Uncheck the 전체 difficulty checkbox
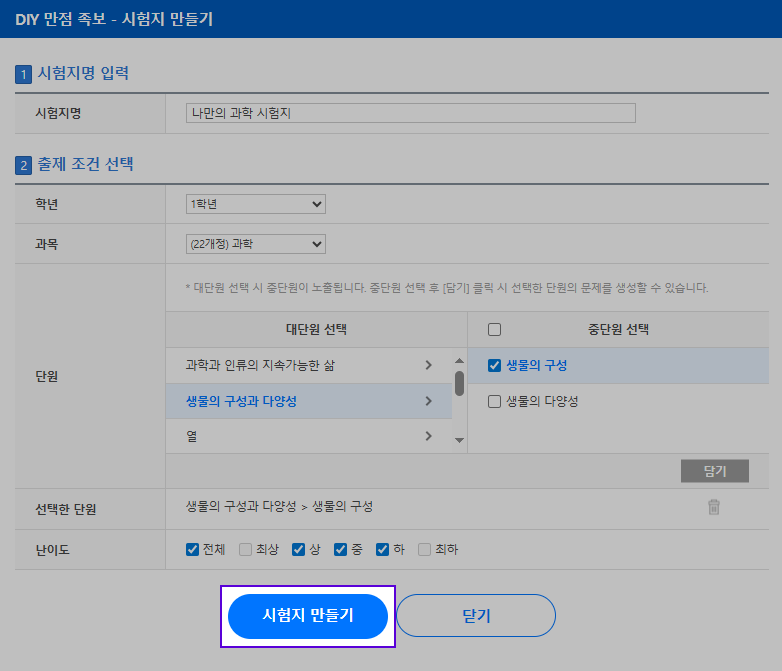 [x=193, y=549]
